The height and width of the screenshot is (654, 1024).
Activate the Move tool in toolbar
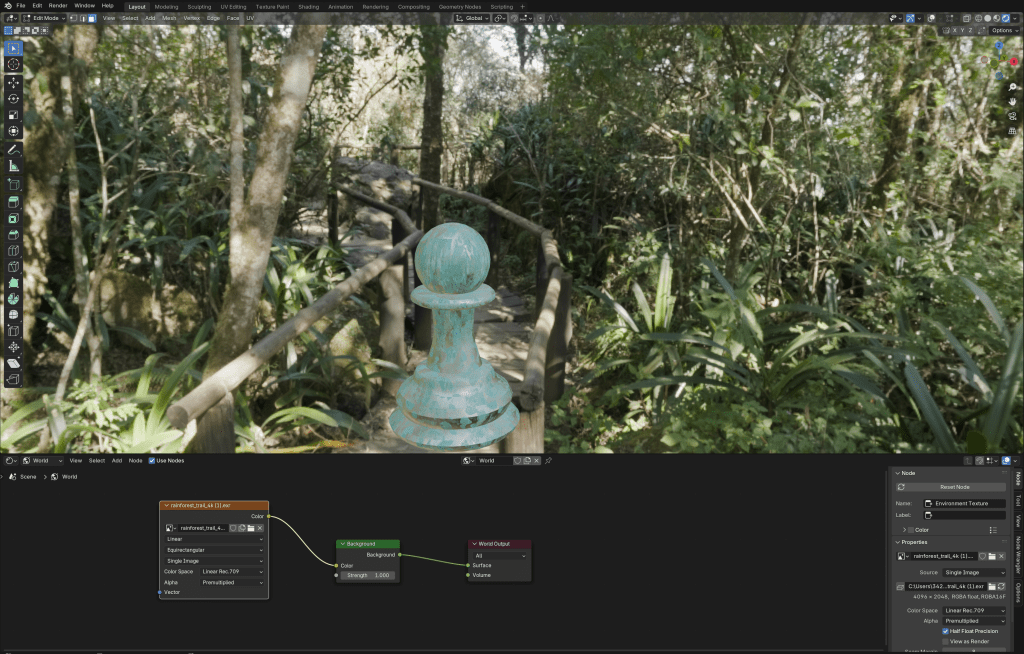[13, 82]
